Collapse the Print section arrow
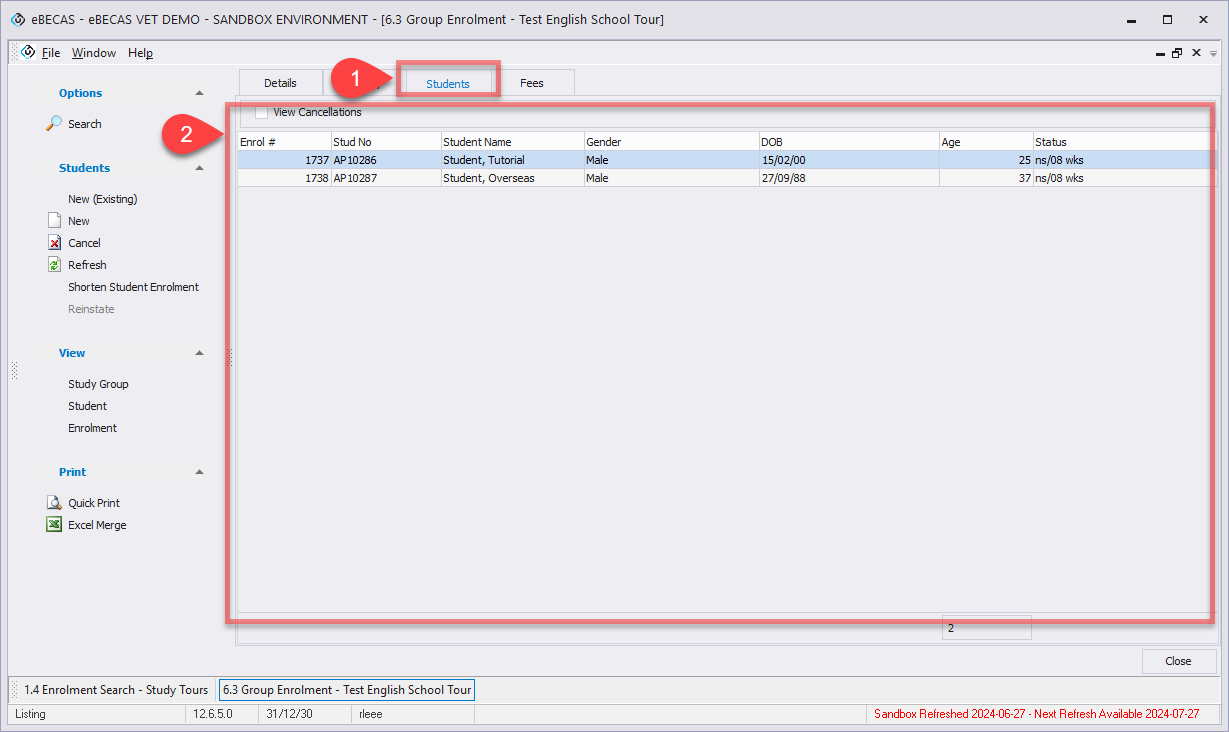The image size is (1229, 732). coord(199,472)
